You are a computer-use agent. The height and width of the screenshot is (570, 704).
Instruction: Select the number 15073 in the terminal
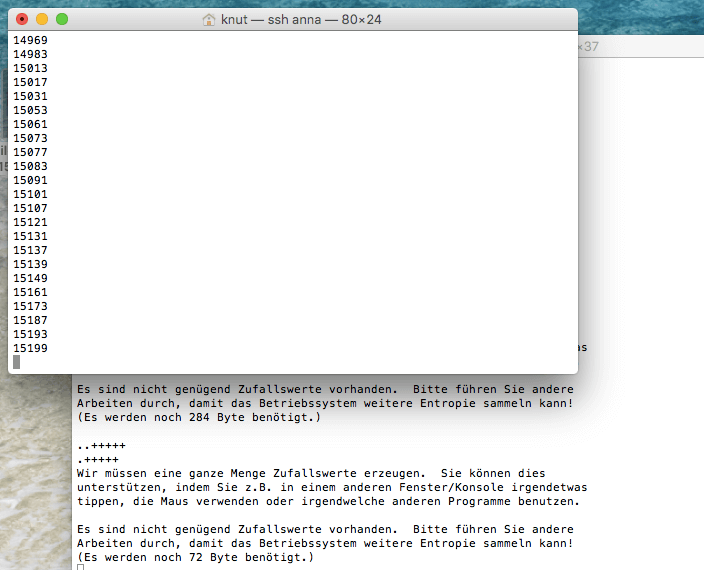[30, 138]
